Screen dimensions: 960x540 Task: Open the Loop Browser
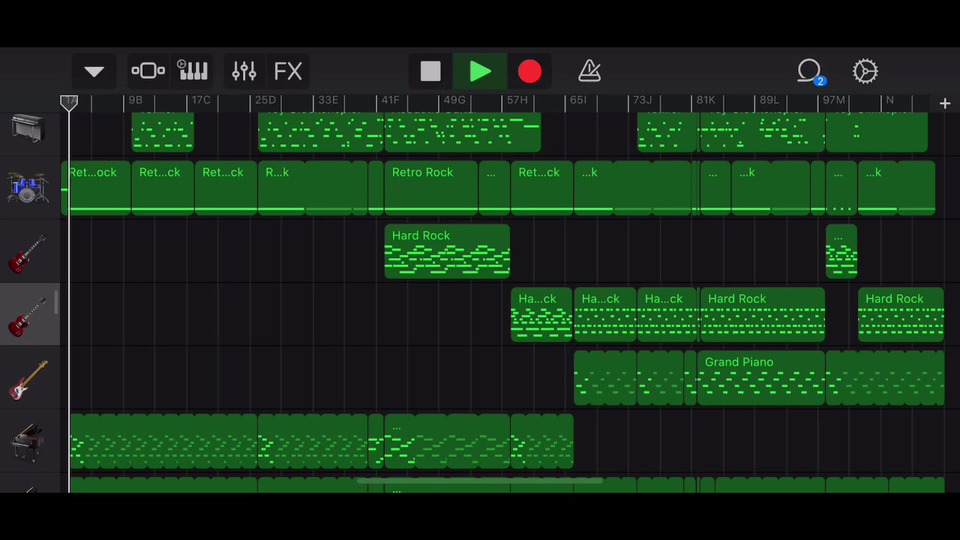coord(809,71)
